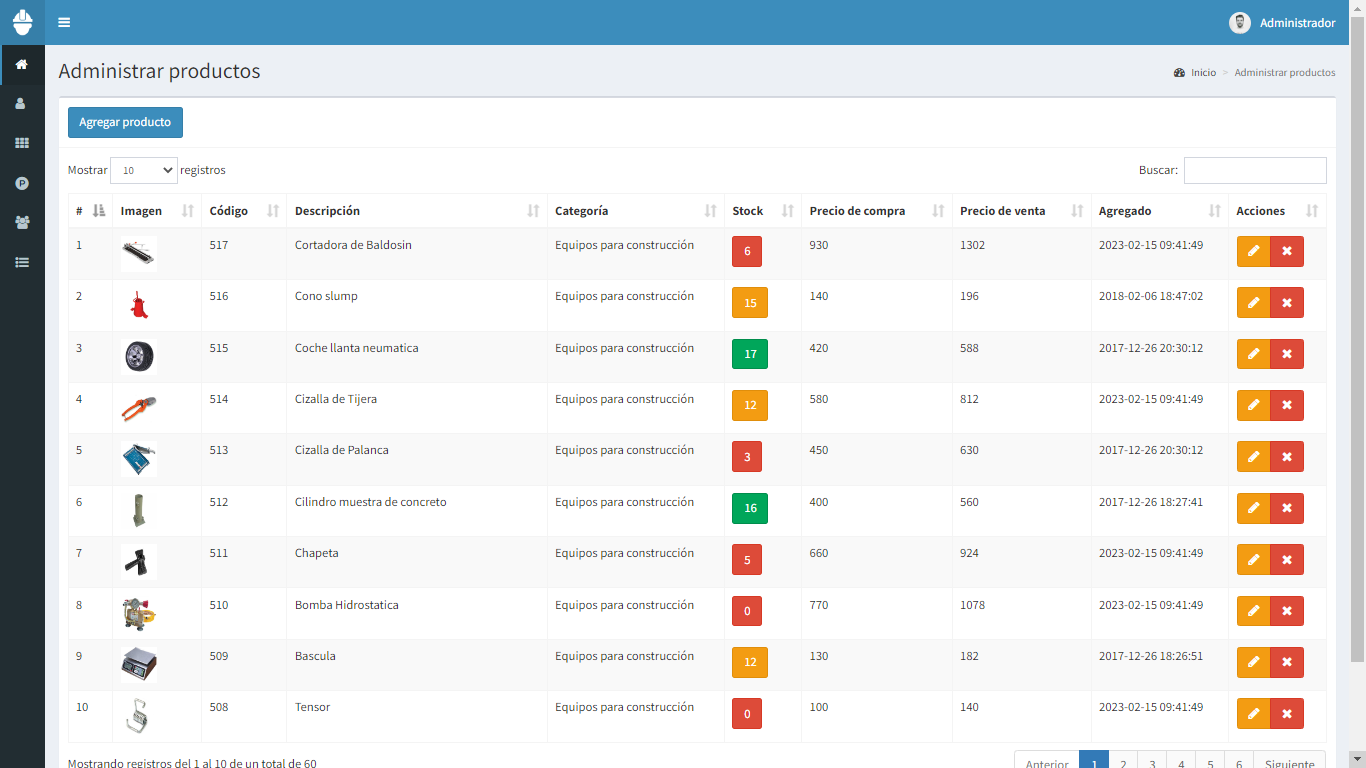Image resolution: width=1366 pixels, height=768 pixels.
Task: Click the product 'P' icon in sidebar
Action: (22, 183)
